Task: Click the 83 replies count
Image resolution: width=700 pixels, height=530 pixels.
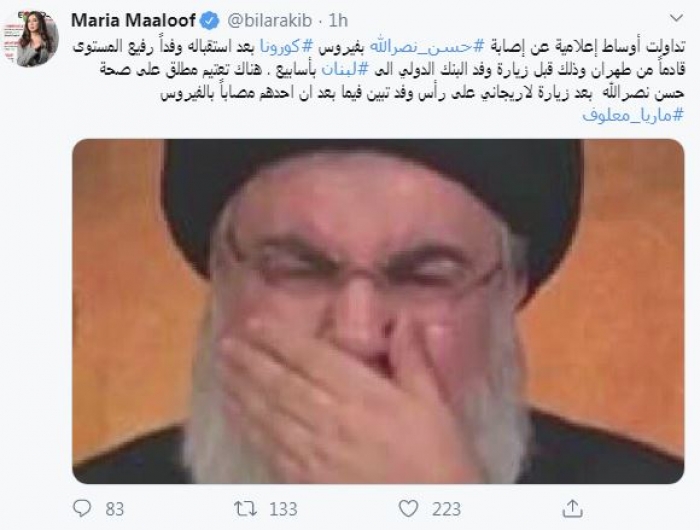Action: tap(115, 509)
